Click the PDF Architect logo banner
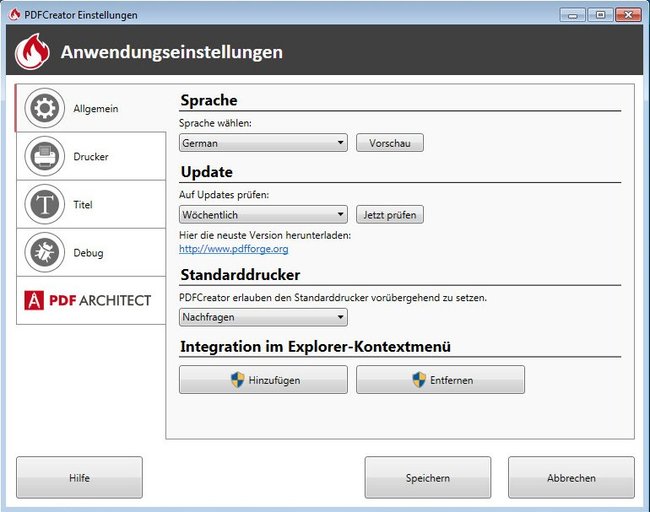650x512 pixels. pyautogui.click(x=88, y=300)
